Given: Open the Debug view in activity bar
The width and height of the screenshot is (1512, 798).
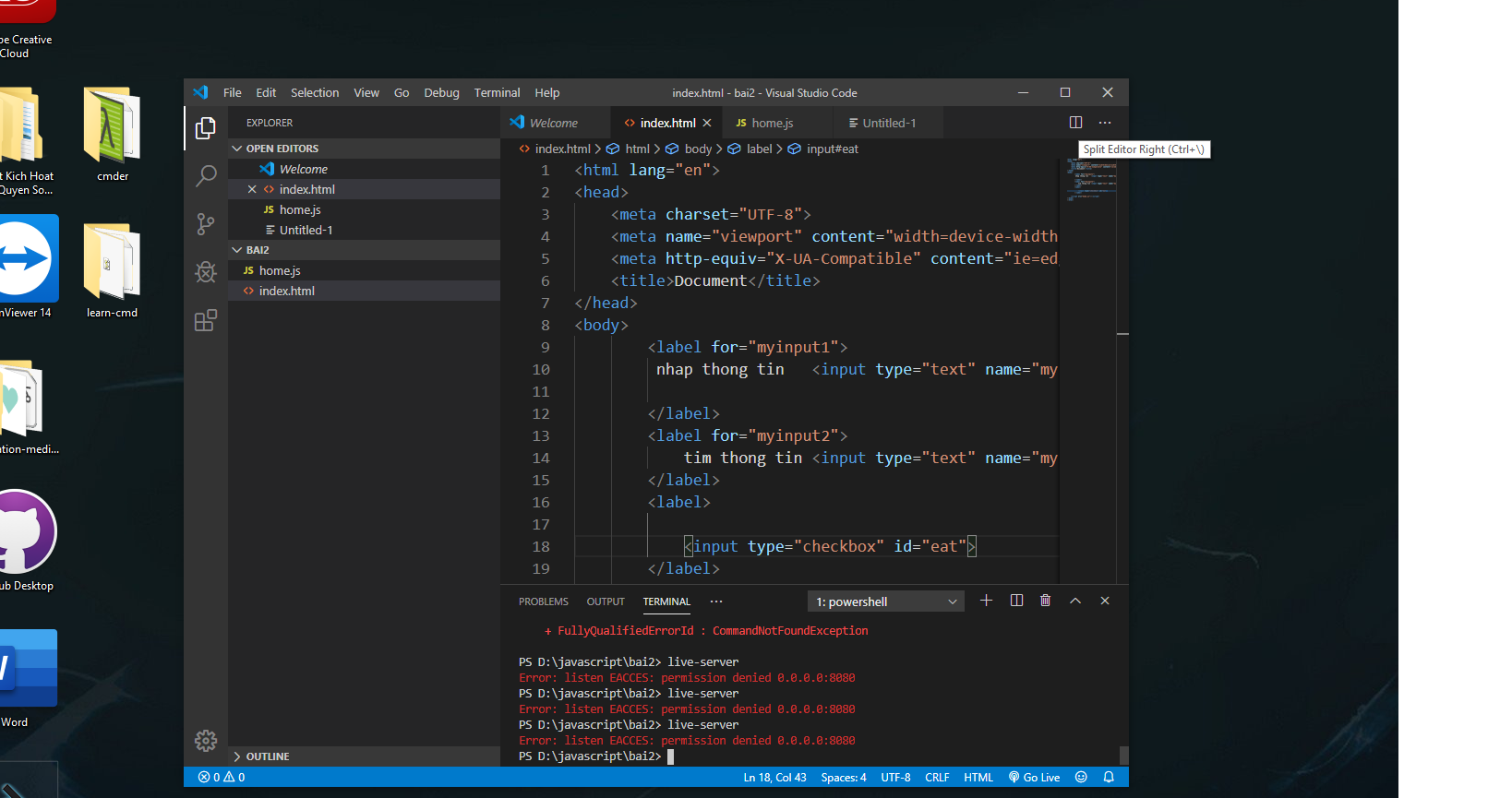Looking at the screenshot, I should tap(206, 272).
